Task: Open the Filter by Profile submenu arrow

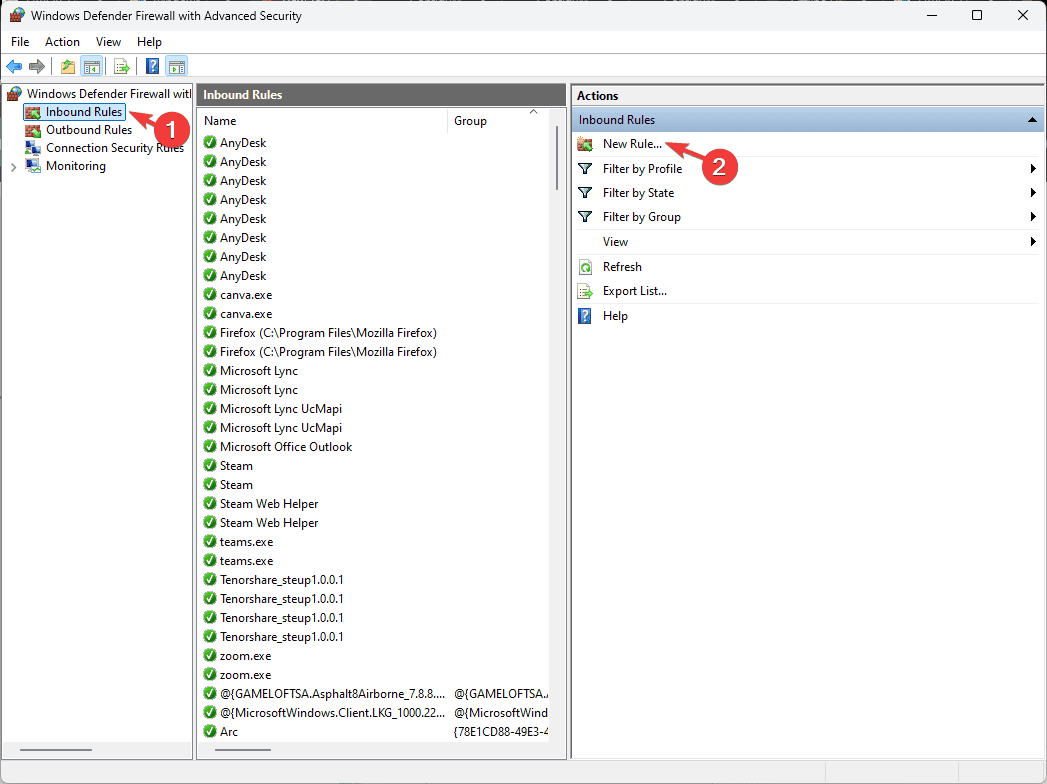Action: pyautogui.click(x=1033, y=168)
